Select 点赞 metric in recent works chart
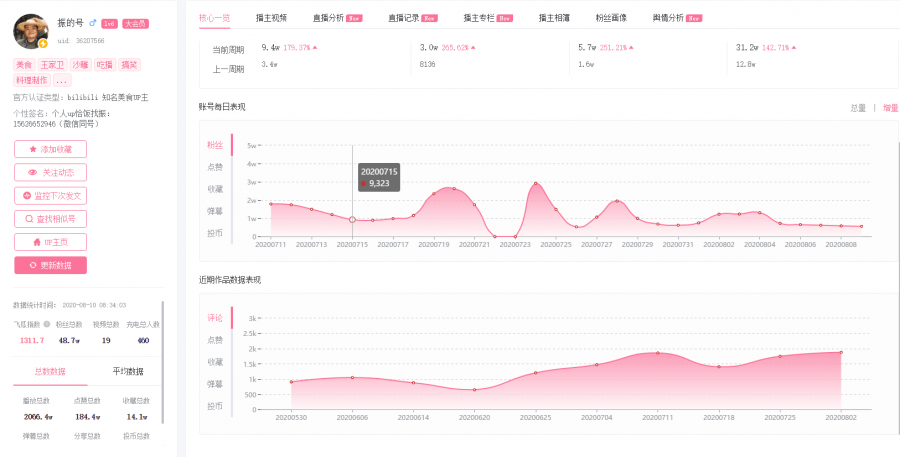Screen dimensions: 900x457 click(x=215, y=340)
